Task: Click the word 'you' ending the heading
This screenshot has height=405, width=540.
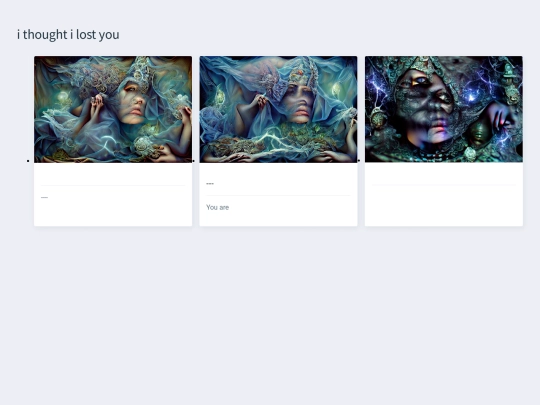Action: click(x=109, y=35)
